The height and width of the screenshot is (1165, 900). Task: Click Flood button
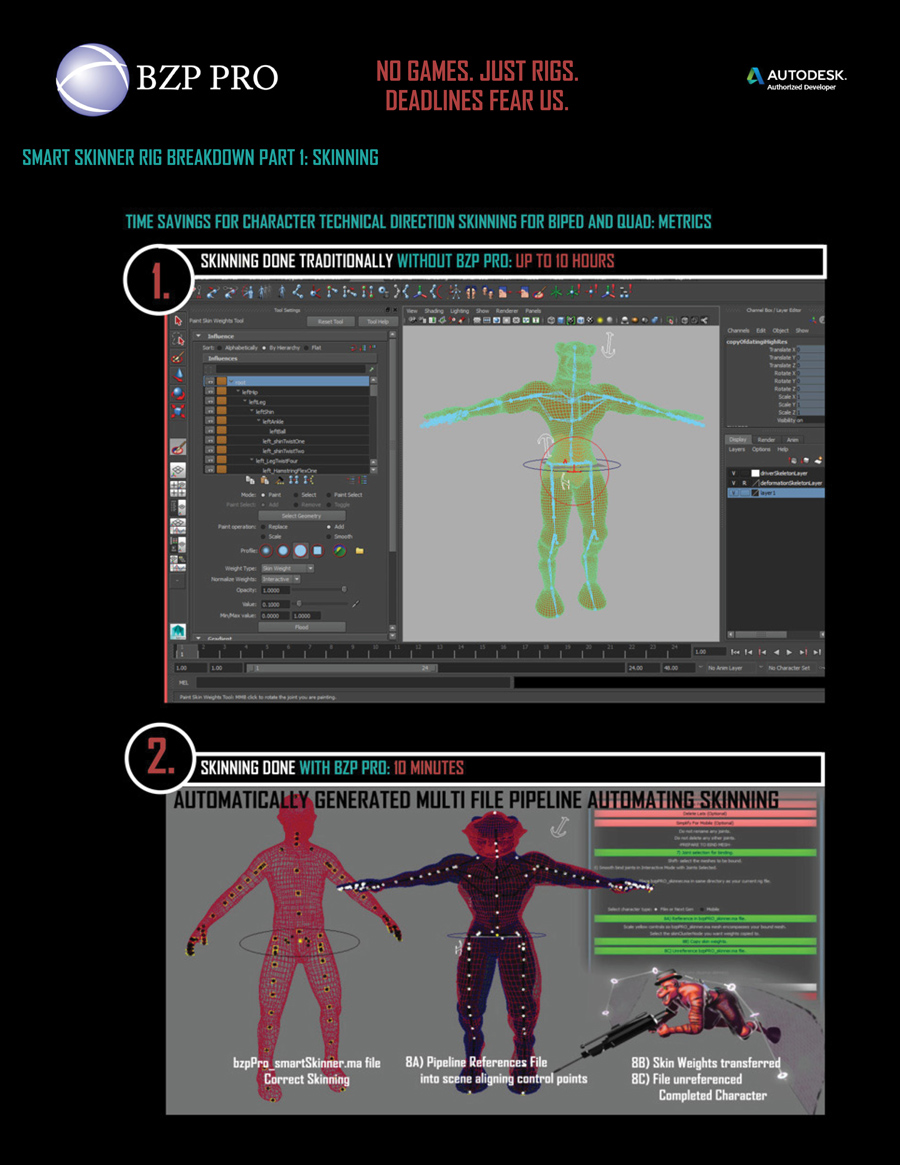(301, 627)
